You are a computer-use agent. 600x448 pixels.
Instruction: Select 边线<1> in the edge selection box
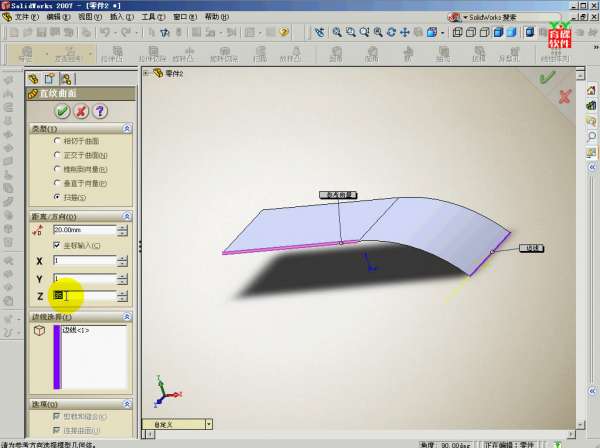(x=77, y=330)
